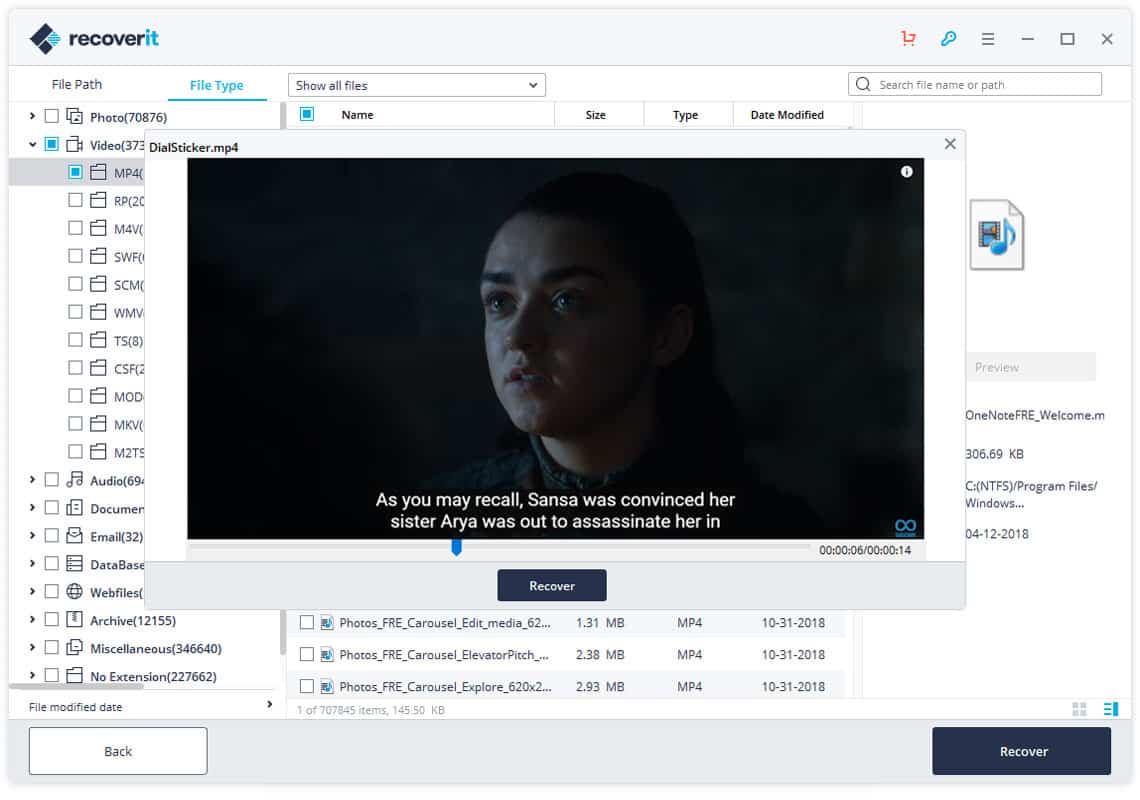1140x800 pixels.
Task: Sort by the Date Modified column header
Action: coord(787,115)
